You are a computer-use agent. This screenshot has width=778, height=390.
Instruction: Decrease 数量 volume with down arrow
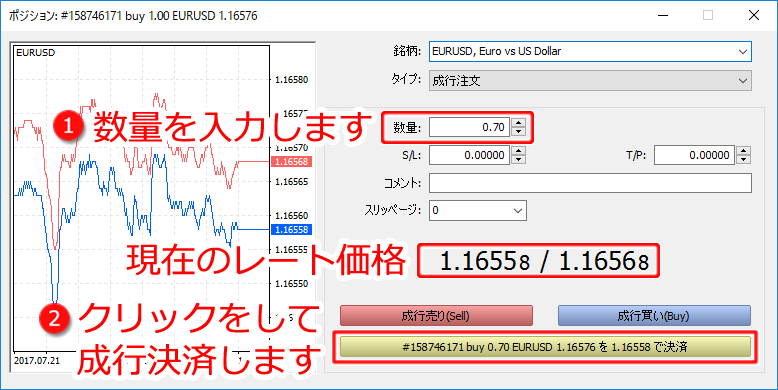519,132
